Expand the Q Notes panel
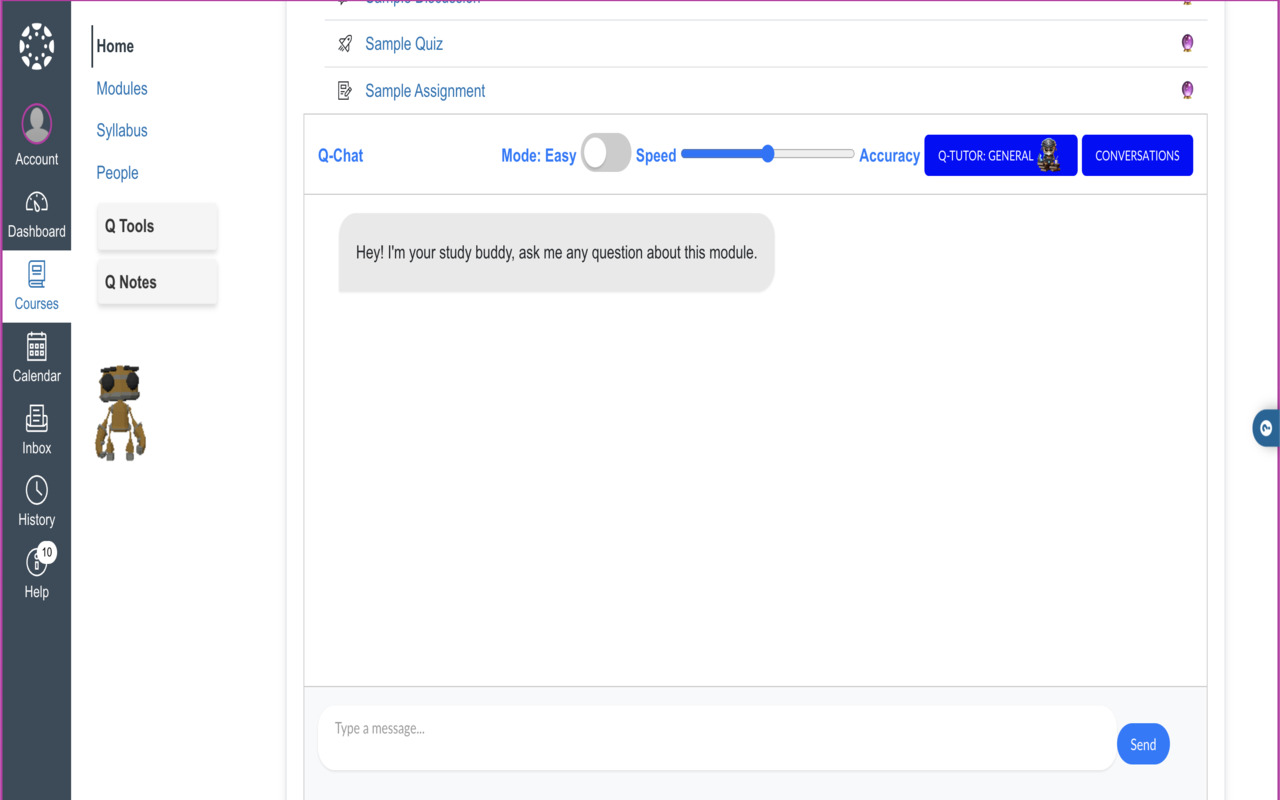Viewport: 1280px width, 800px height. point(157,282)
